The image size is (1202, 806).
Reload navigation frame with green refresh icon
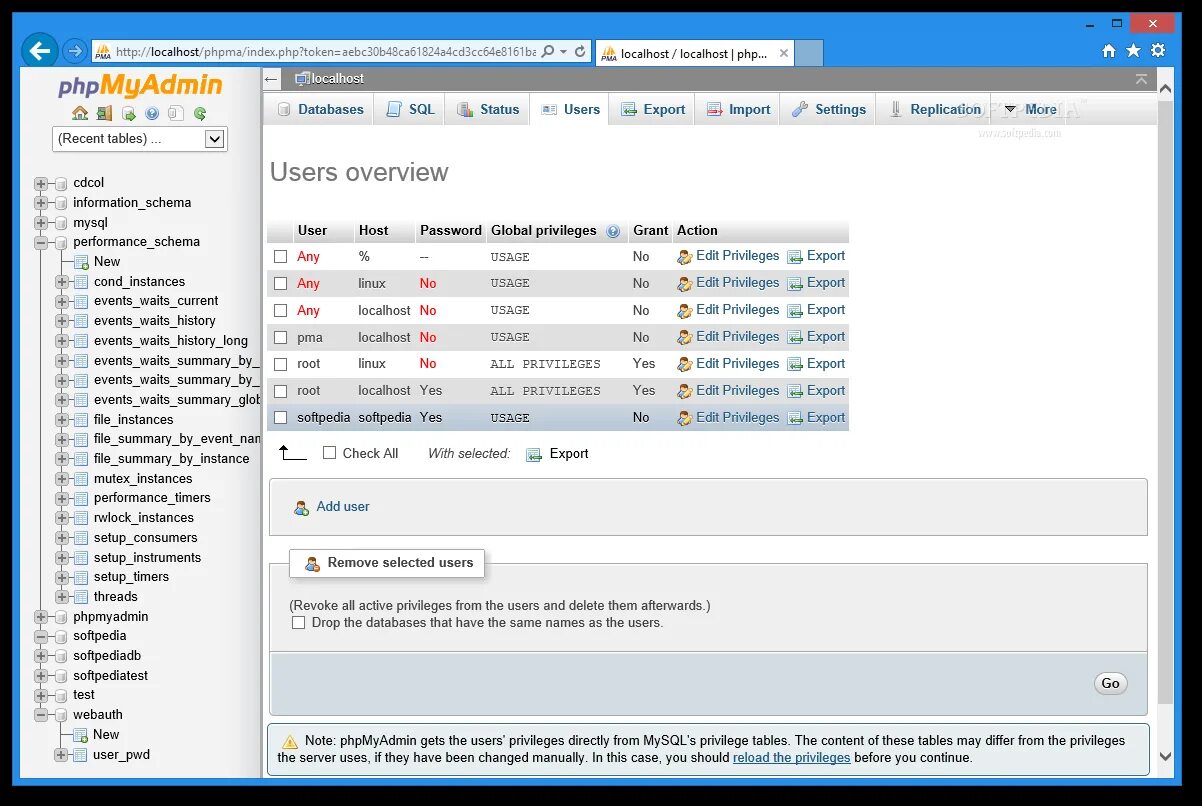coord(200,114)
